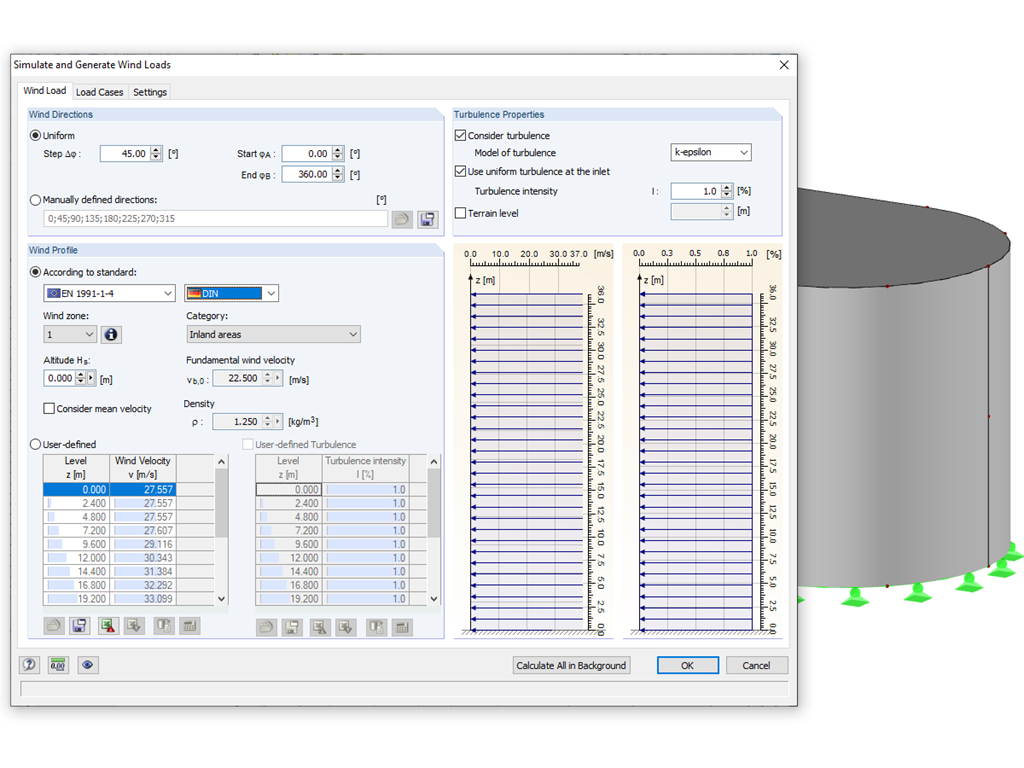Increase fundamental wind velocity with the stepper
Screen dimensions: 1024x768
265,374
